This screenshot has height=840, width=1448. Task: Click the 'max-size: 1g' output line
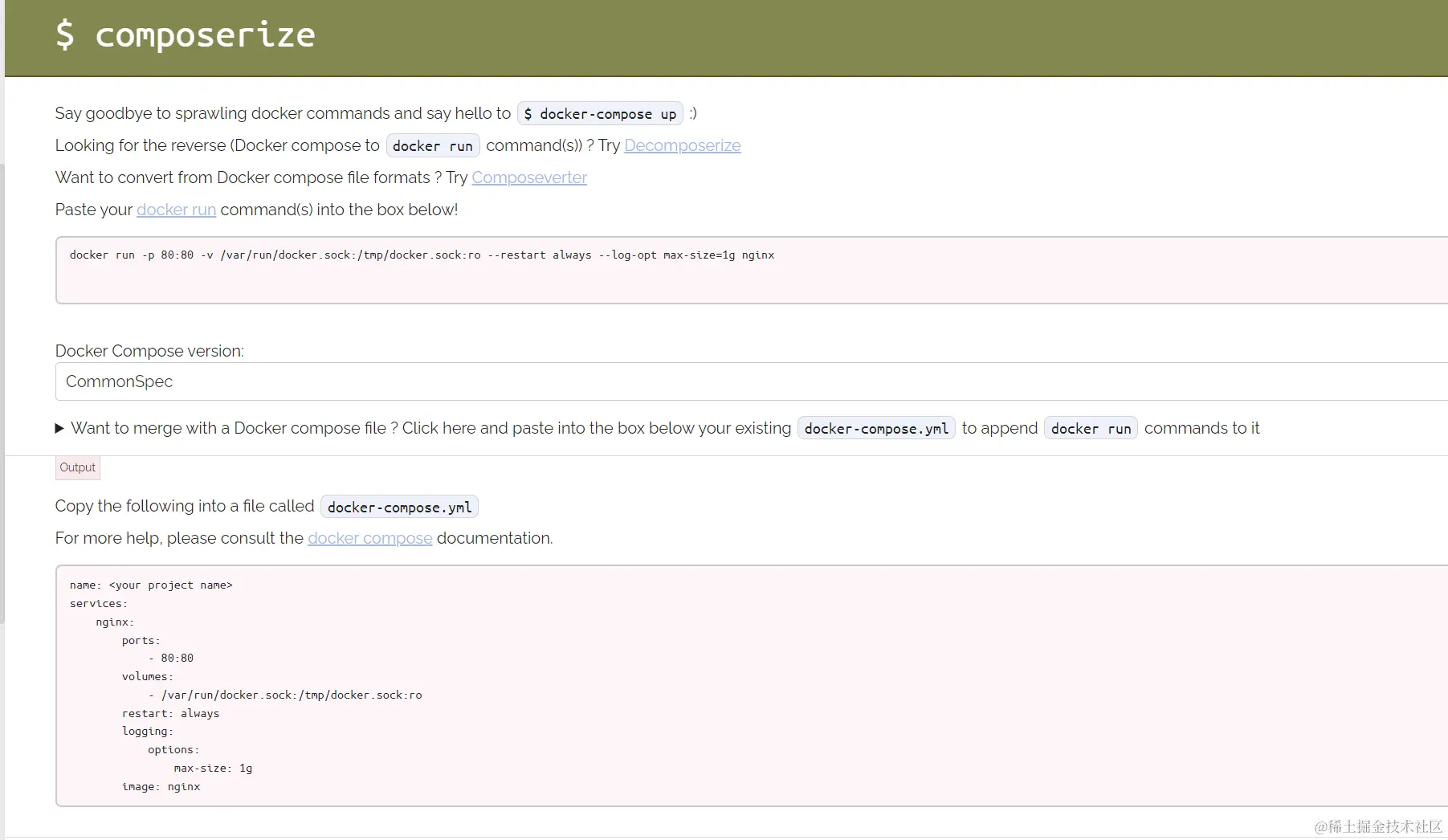click(213, 769)
